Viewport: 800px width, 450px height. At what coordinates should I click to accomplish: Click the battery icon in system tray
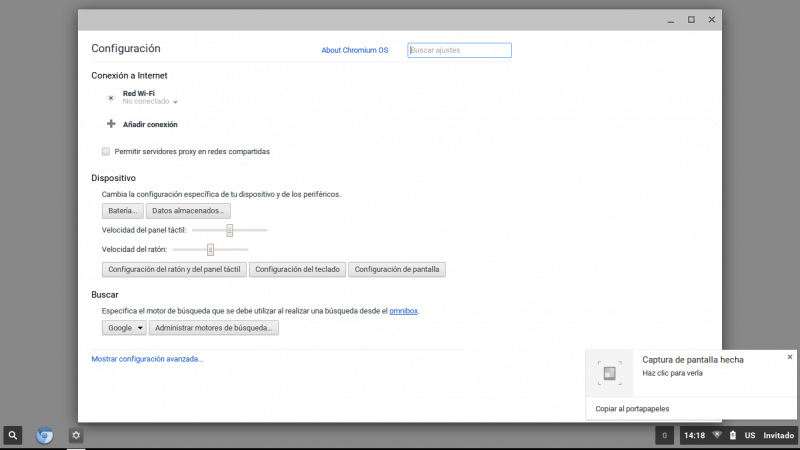[733, 435]
